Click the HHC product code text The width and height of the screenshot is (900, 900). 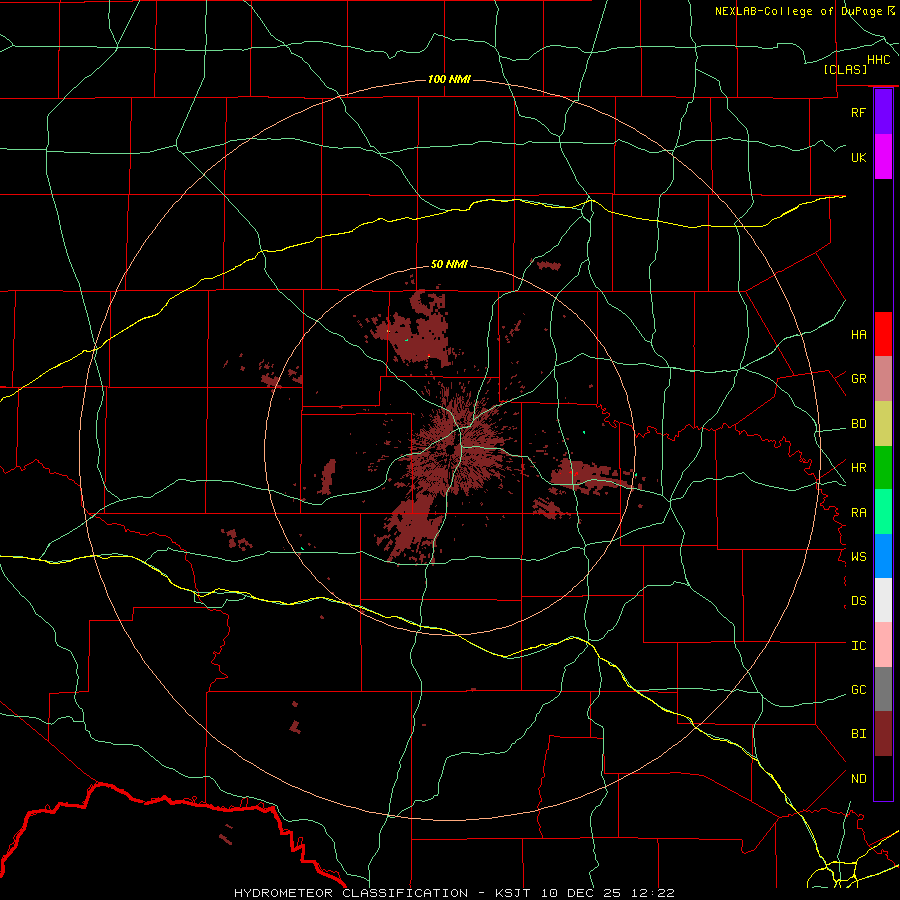(x=878, y=60)
